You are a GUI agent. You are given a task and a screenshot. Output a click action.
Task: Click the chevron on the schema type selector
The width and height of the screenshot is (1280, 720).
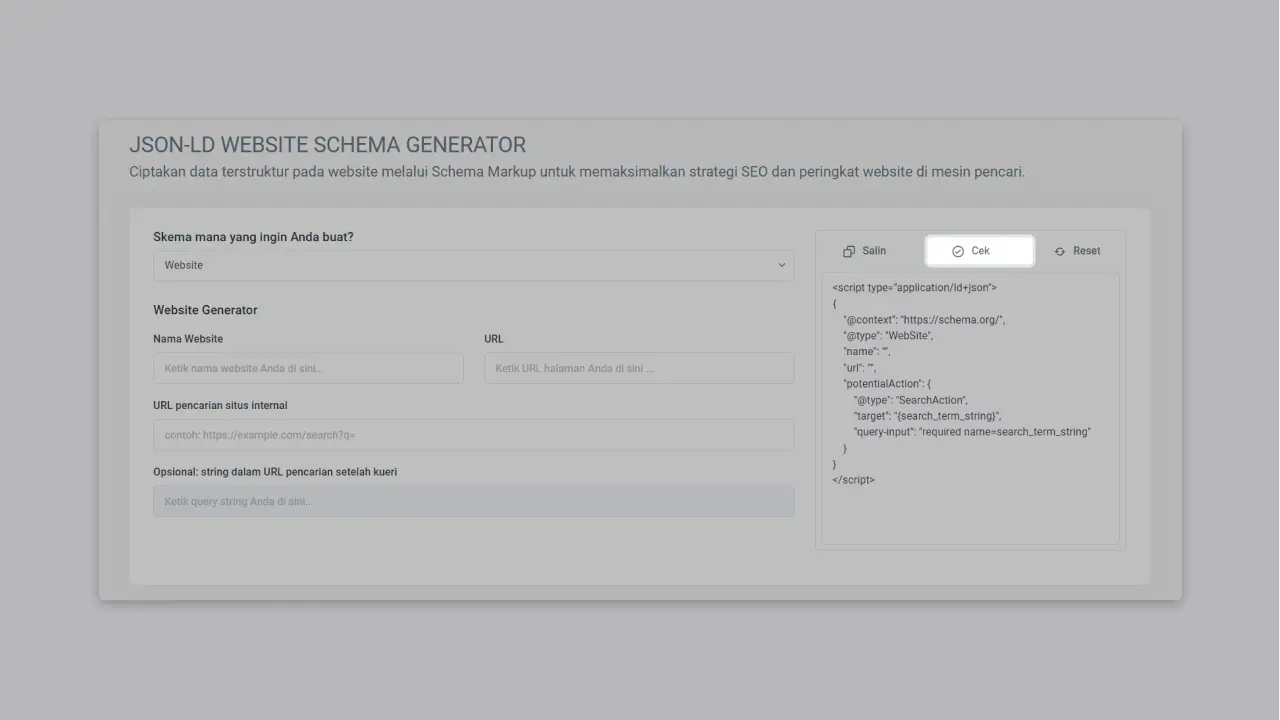tap(782, 265)
